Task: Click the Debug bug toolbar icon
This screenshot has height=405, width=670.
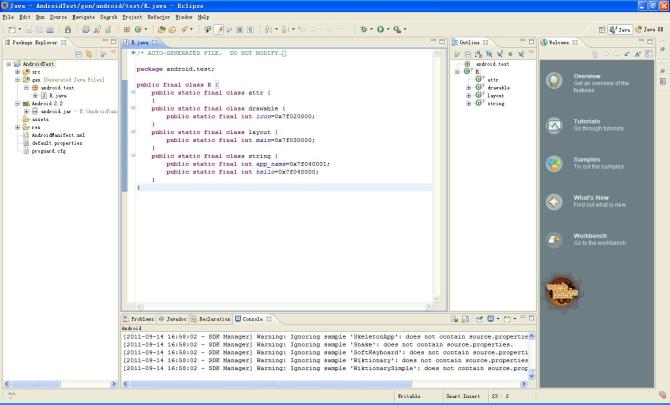Action: (362, 30)
